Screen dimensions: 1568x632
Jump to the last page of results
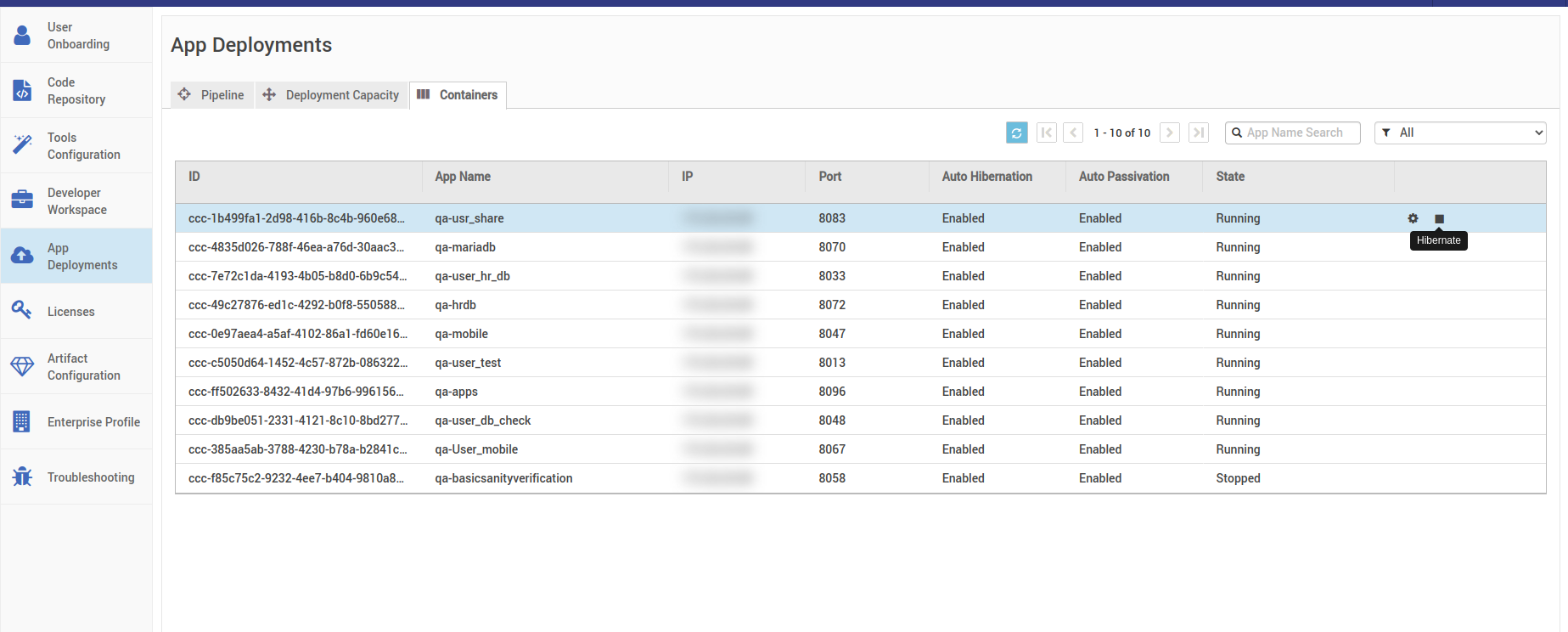point(1199,133)
